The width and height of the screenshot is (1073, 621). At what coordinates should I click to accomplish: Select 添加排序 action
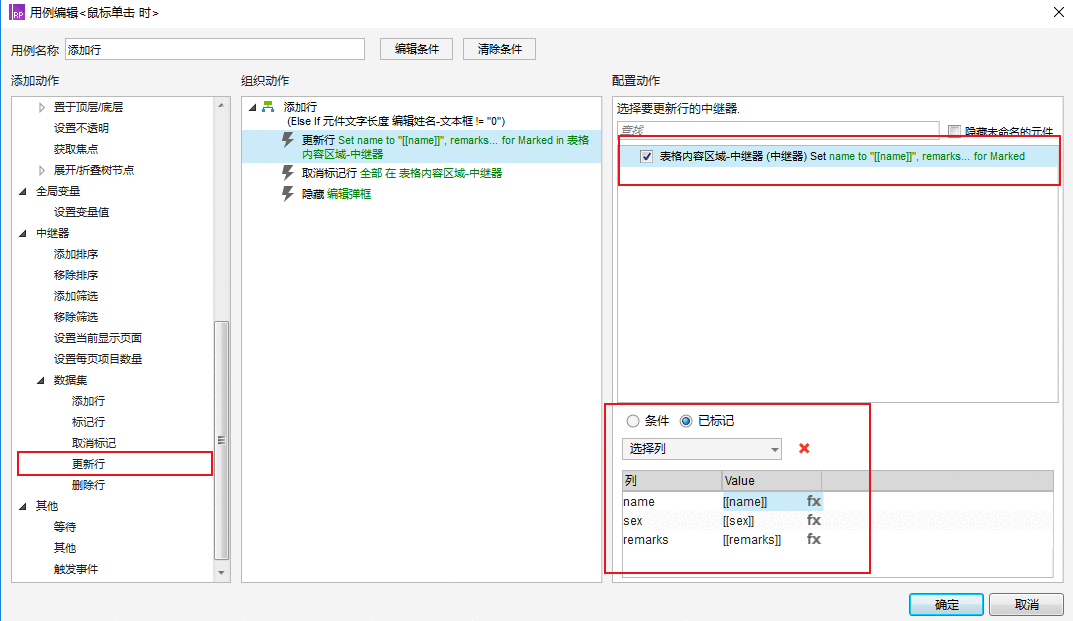75,254
